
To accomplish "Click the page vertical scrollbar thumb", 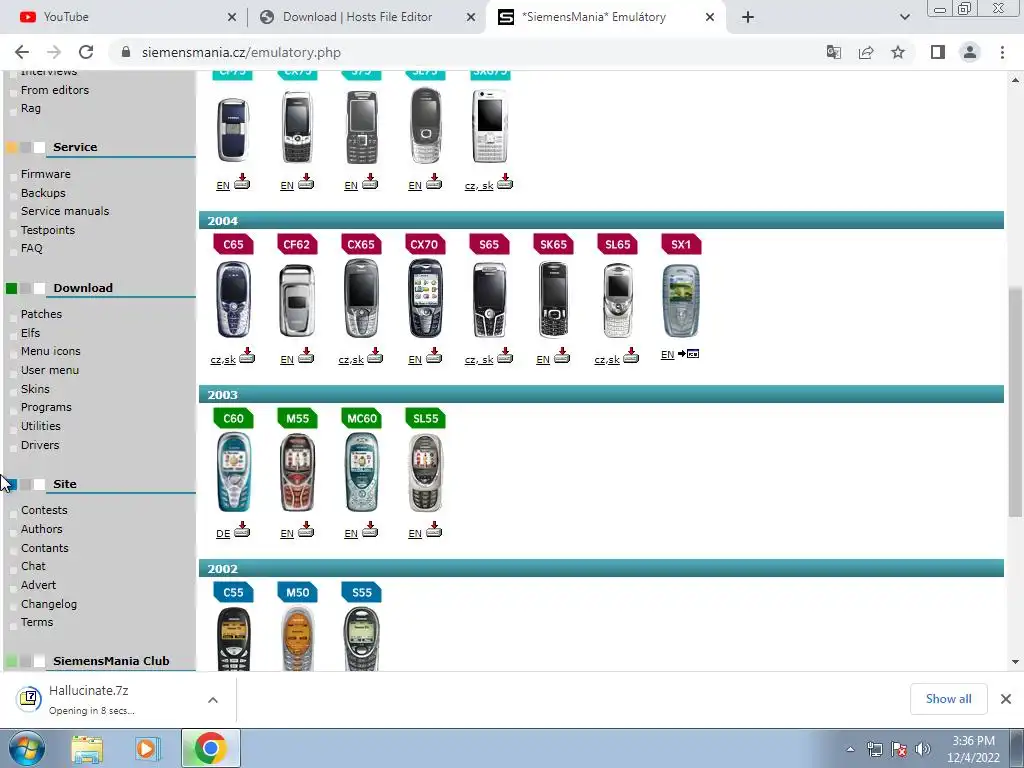I will (1015, 402).
